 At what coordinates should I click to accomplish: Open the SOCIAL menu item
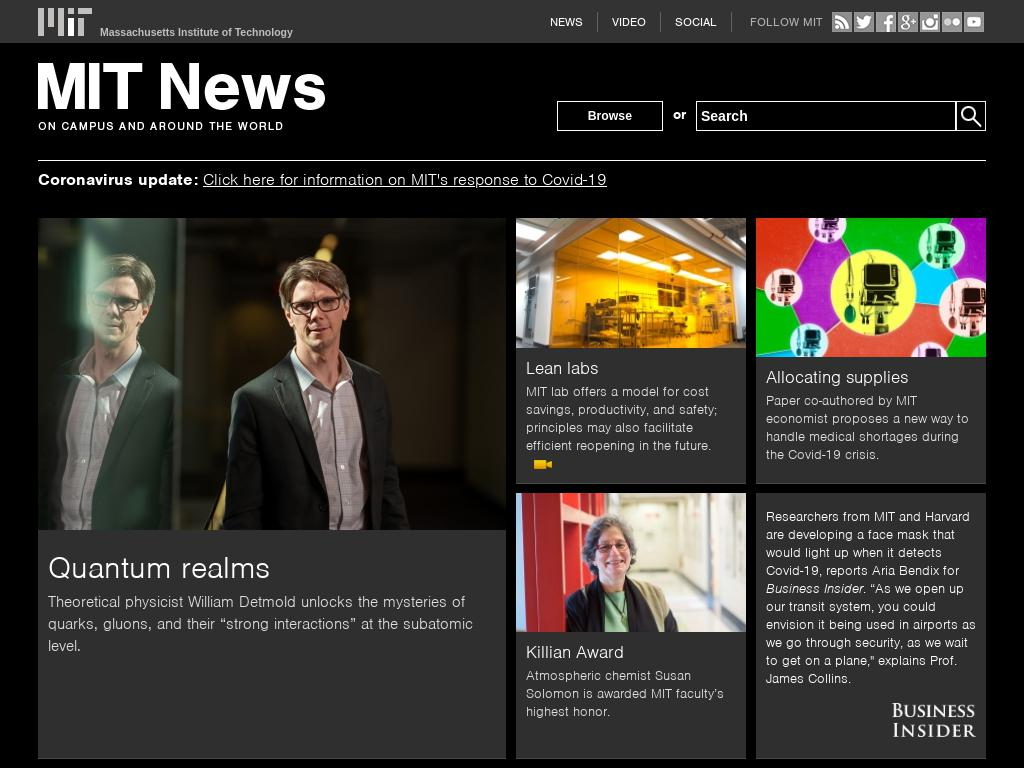[696, 22]
